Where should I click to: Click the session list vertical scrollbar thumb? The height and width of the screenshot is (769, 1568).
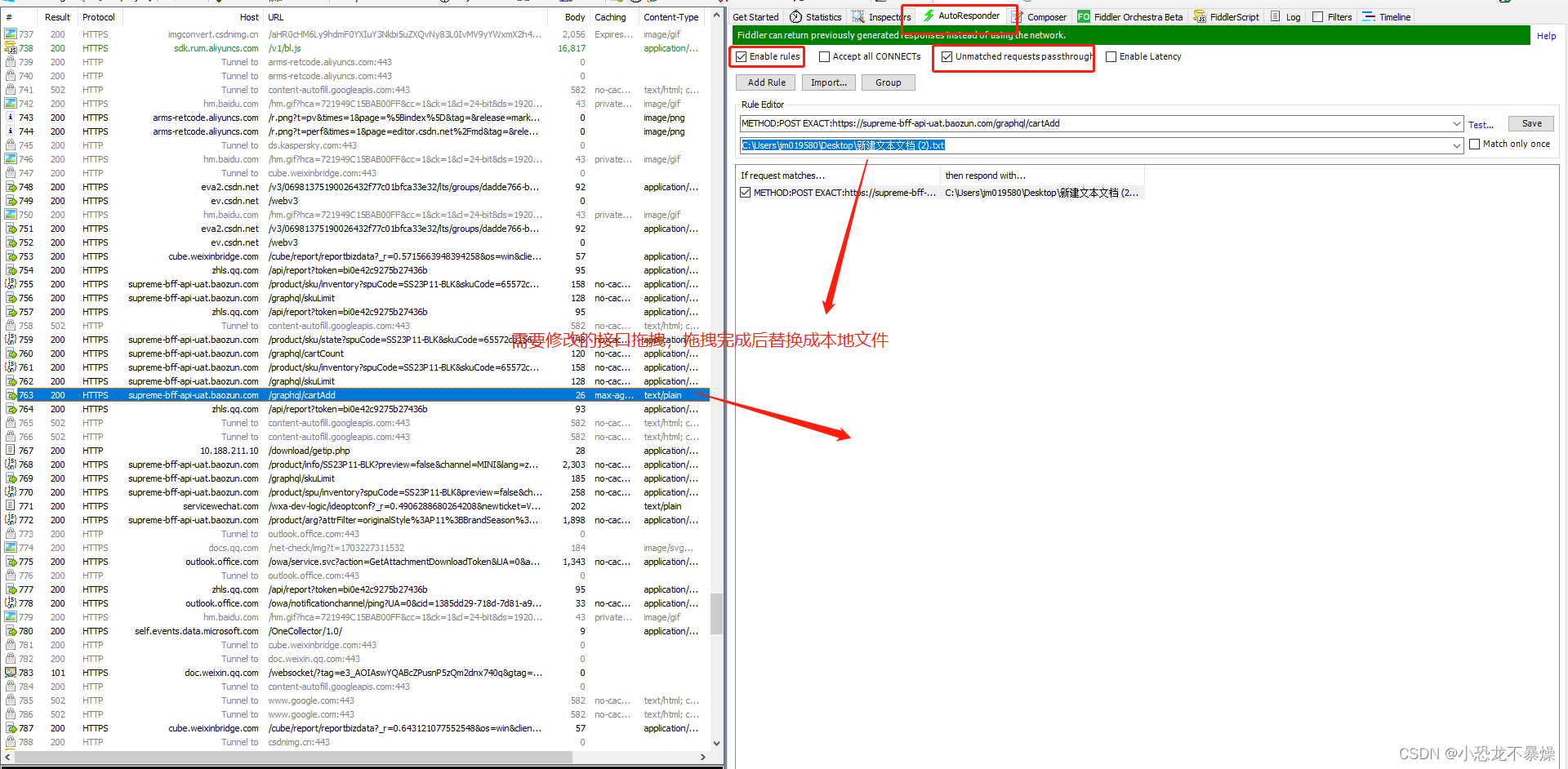click(716, 613)
